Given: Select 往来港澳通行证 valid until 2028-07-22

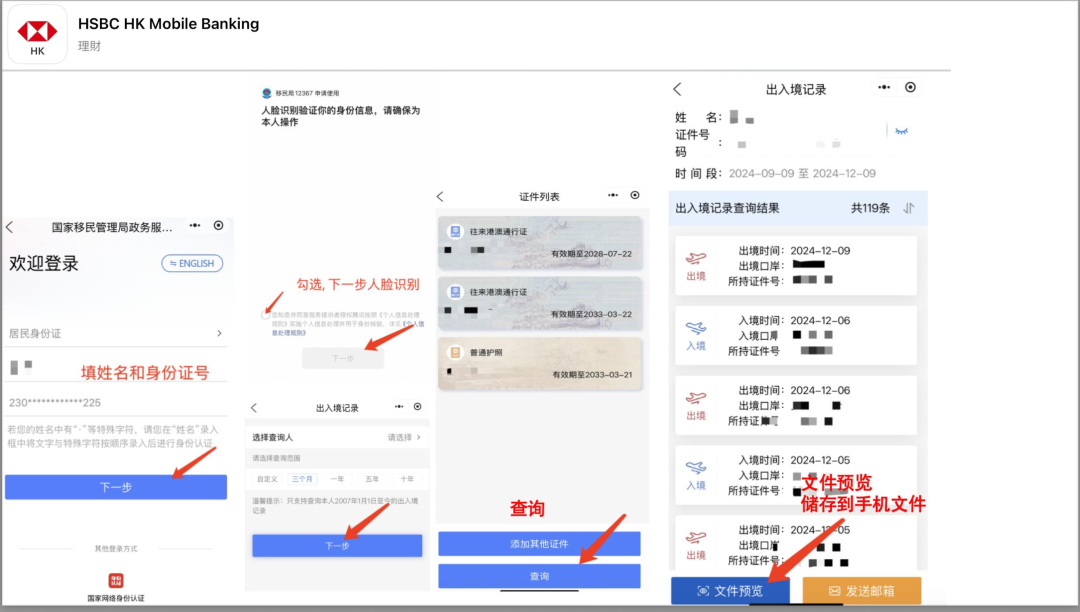Looking at the screenshot, I should (x=540, y=243).
